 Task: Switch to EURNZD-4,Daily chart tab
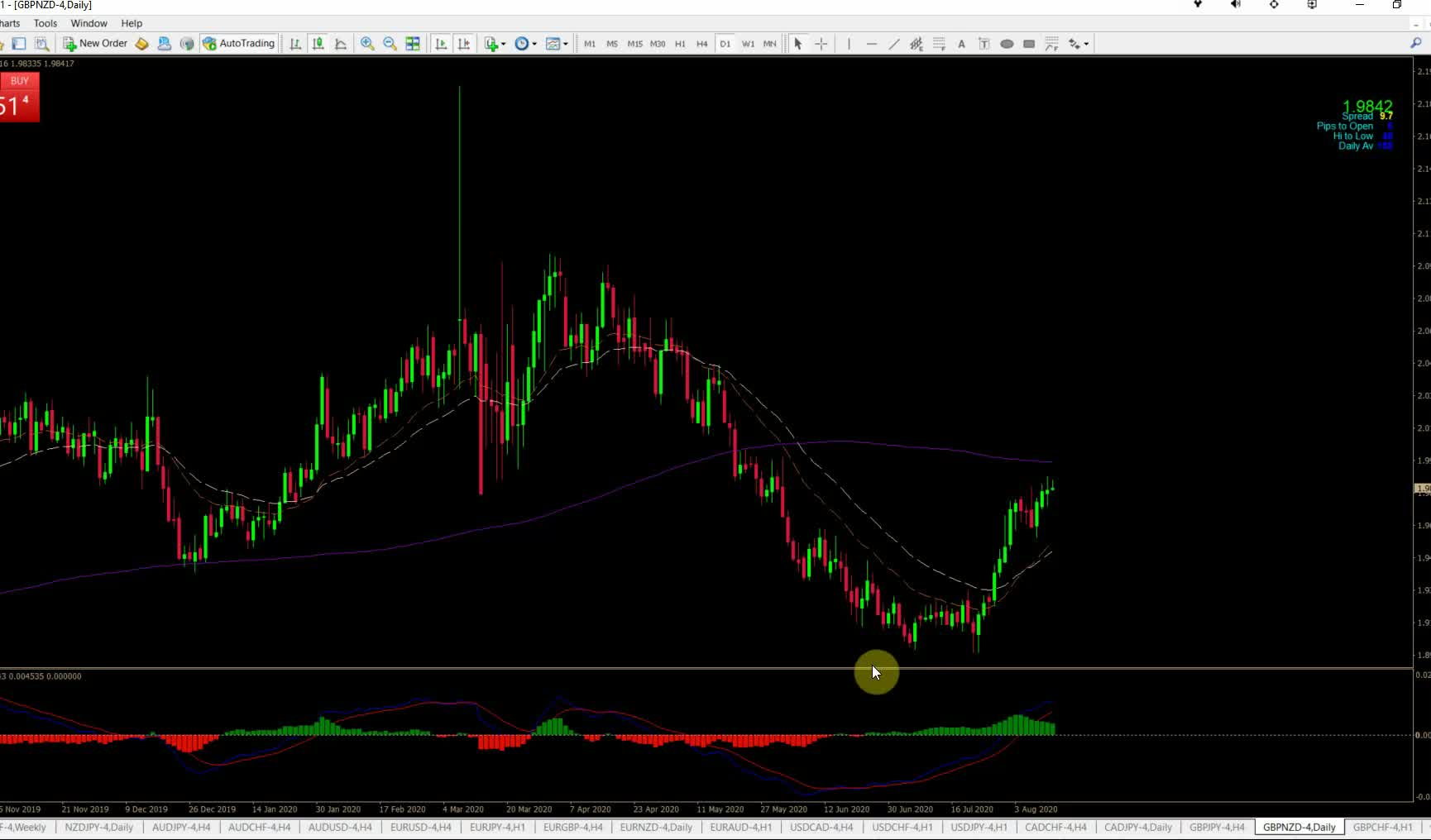(x=656, y=827)
